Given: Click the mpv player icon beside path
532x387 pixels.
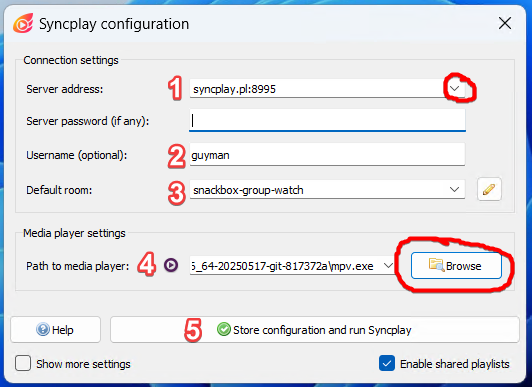Looking at the screenshot, I should pyautogui.click(x=171, y=265).
